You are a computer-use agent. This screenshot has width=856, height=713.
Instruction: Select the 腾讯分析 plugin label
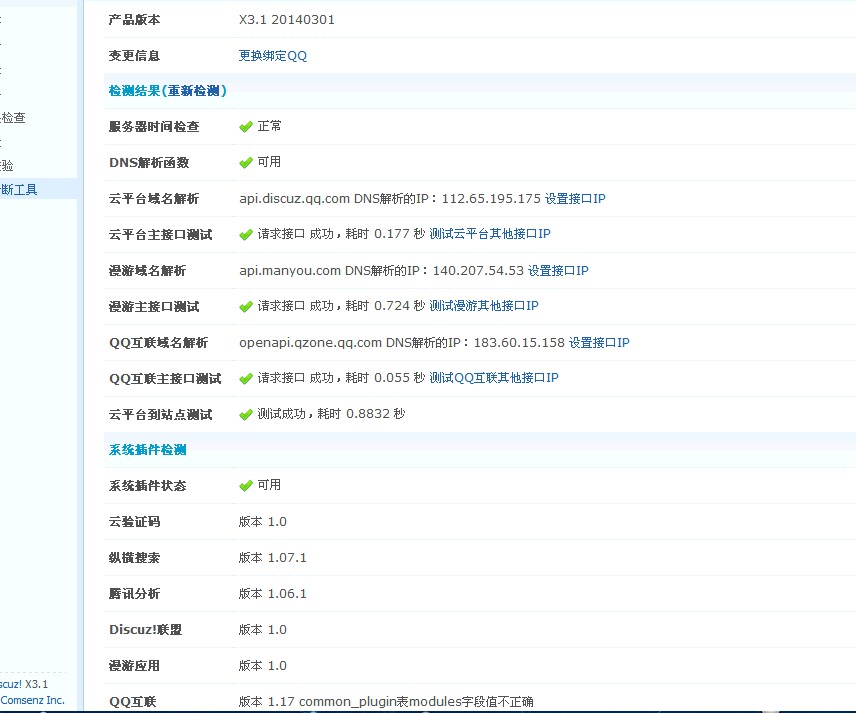click(x=134, y=594)
